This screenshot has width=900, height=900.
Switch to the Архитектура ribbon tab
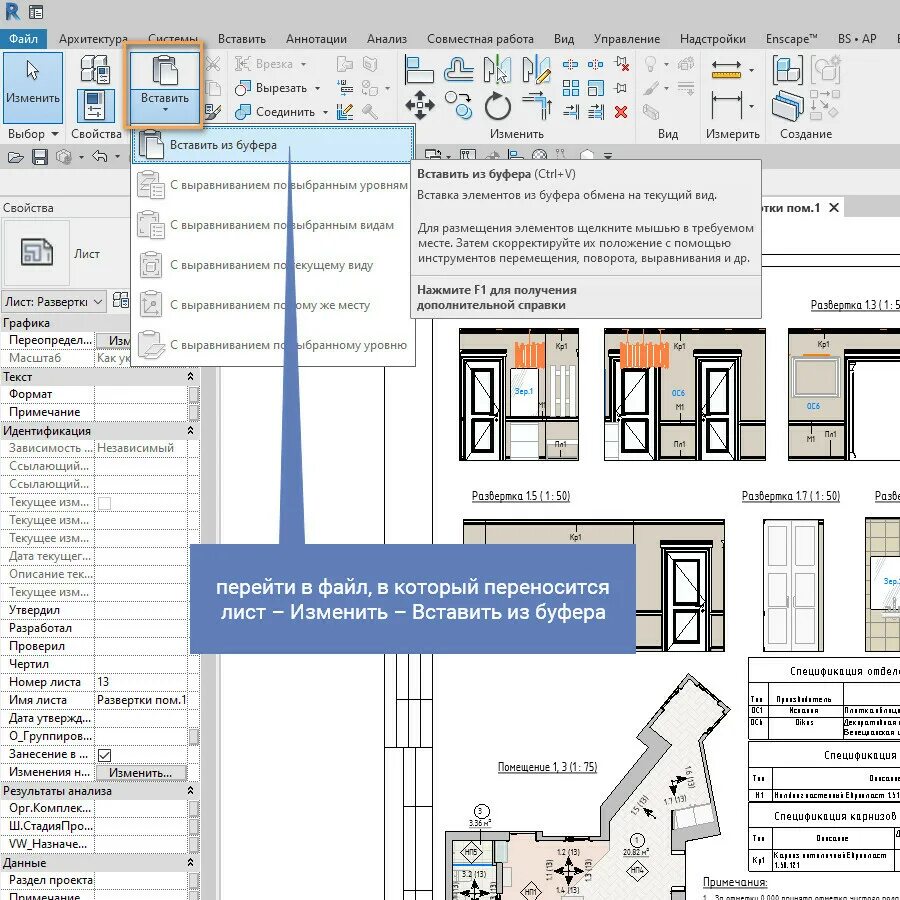coord(93,39)
